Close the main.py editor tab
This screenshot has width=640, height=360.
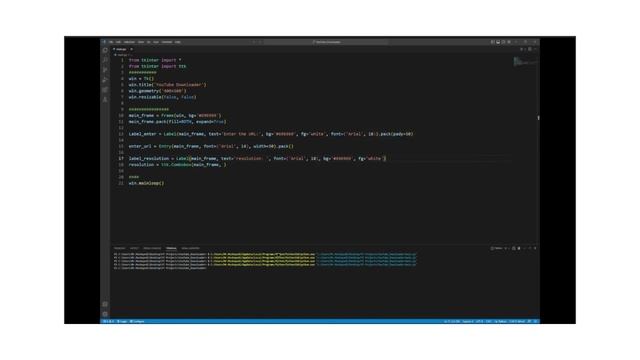(131, 49)
